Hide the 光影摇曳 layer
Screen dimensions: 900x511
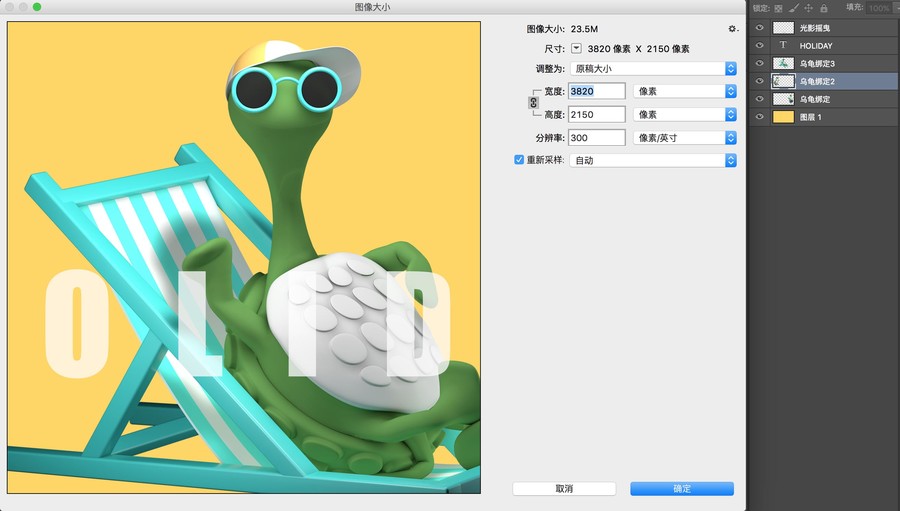pos(759,28)
